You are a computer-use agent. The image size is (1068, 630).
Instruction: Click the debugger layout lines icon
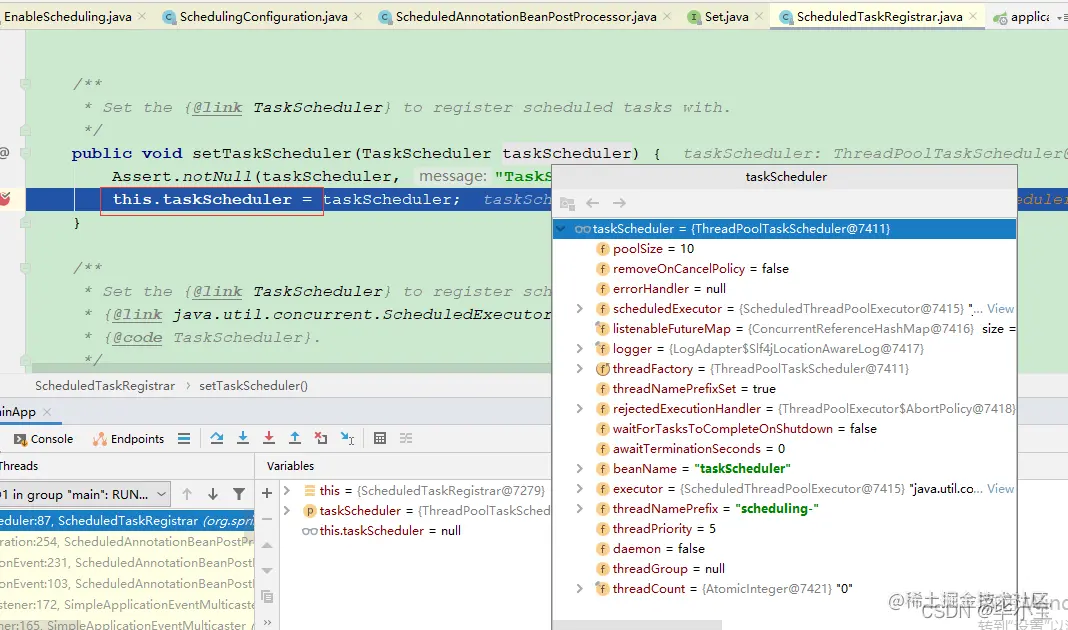(184, 438)
